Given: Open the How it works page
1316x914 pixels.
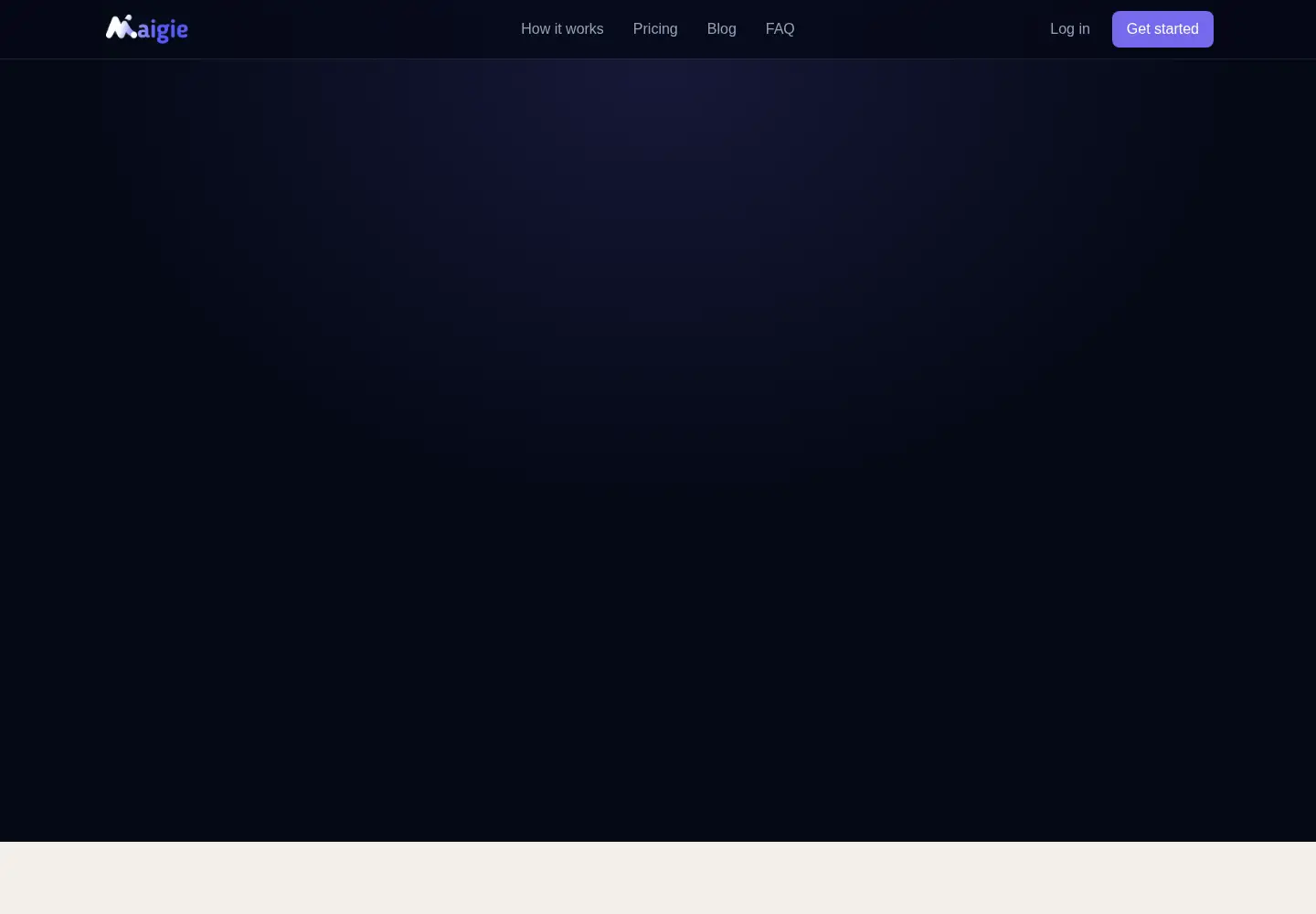Looking at the screenshot, I should [x=562, y=29].
